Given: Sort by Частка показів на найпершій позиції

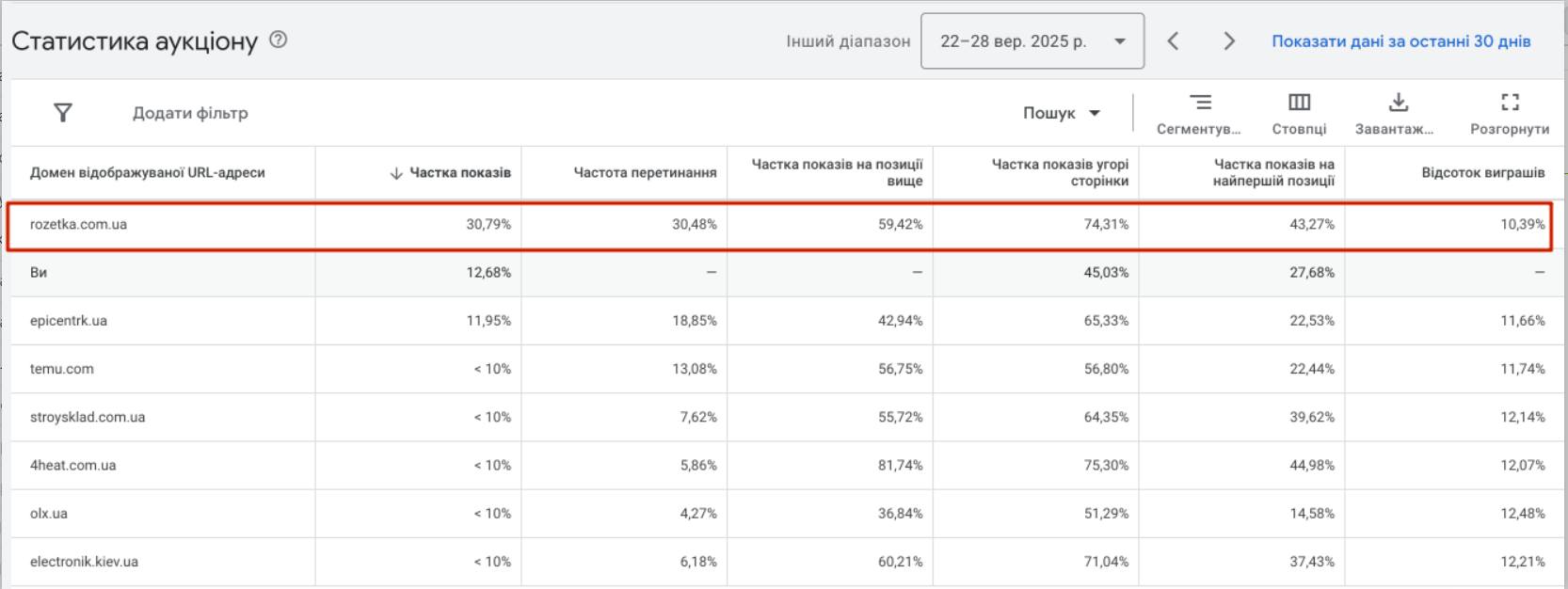Looking at the screenshot, I should click(x=1273, y=172).
